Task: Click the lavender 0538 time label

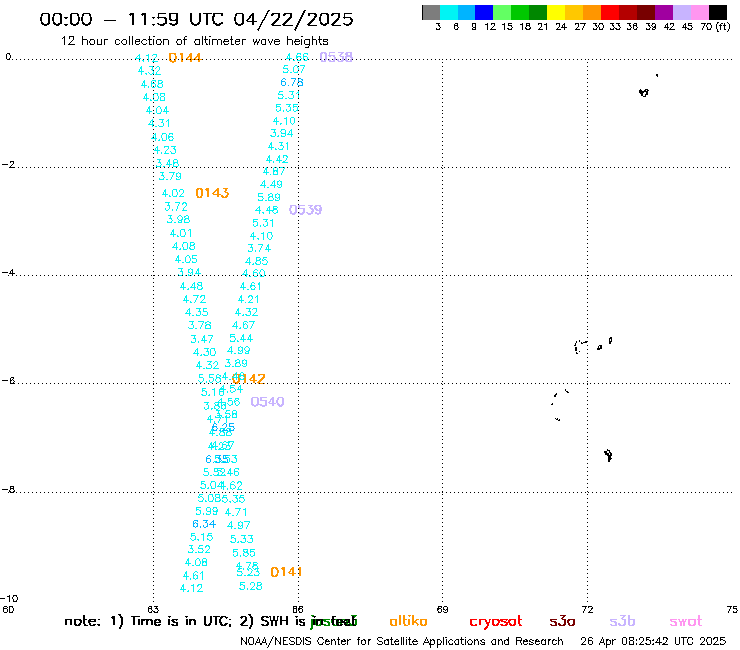Action: pyautogui.click(x=336, y=57)
